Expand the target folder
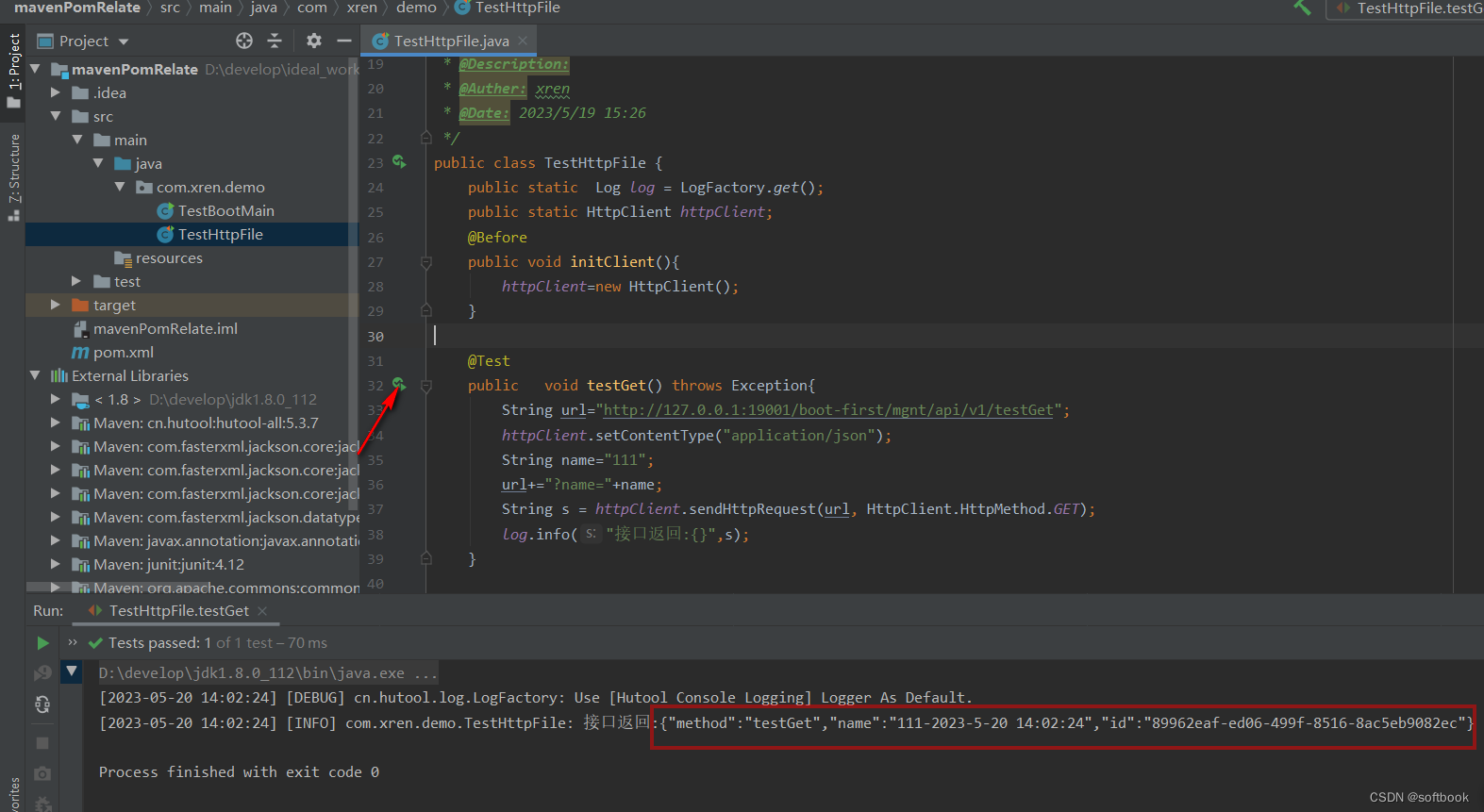Image resolution: width=1484 pixels, height=812 pixels. pyautogui.click(x=56, y=305)
